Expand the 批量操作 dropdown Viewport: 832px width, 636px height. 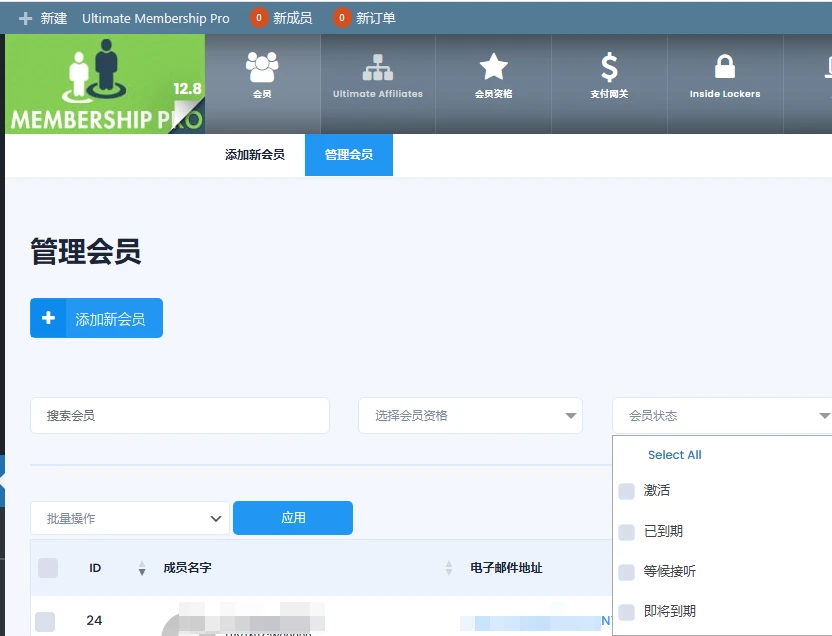129,518
